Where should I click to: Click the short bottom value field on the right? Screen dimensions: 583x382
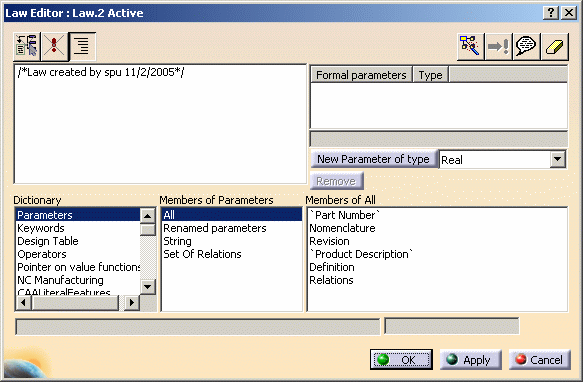452,326
